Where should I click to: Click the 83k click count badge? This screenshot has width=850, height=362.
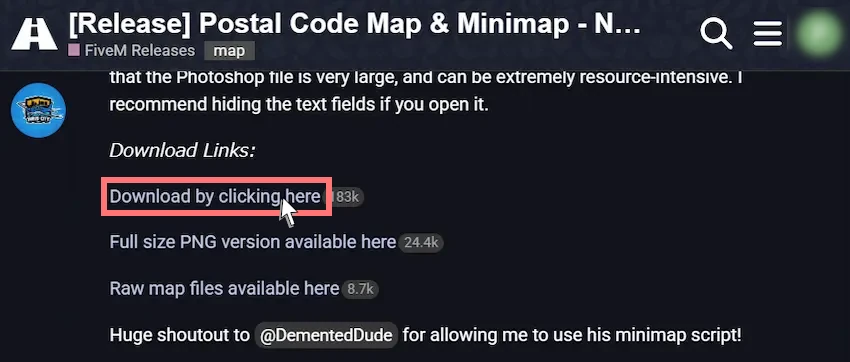tap(344, 197)
